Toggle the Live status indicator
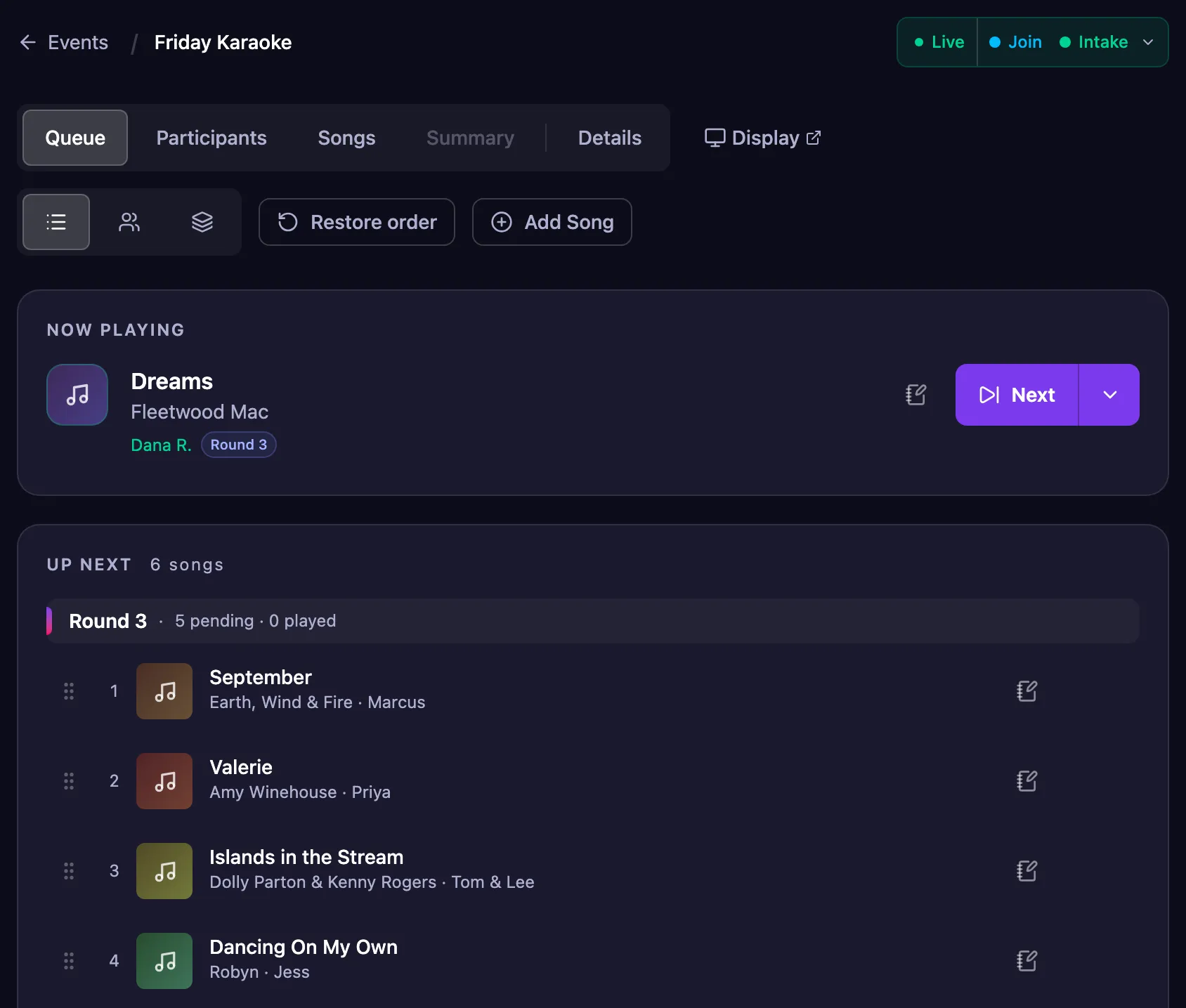1186x1008 pixels. pos(939,42)
